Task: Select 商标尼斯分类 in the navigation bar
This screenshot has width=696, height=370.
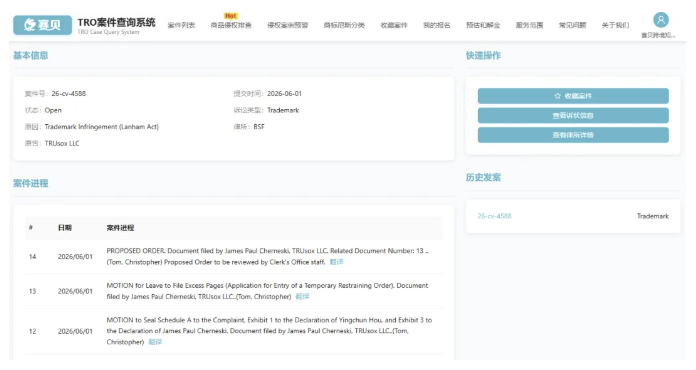Action: pyautogui.click(x=344, y=25)
